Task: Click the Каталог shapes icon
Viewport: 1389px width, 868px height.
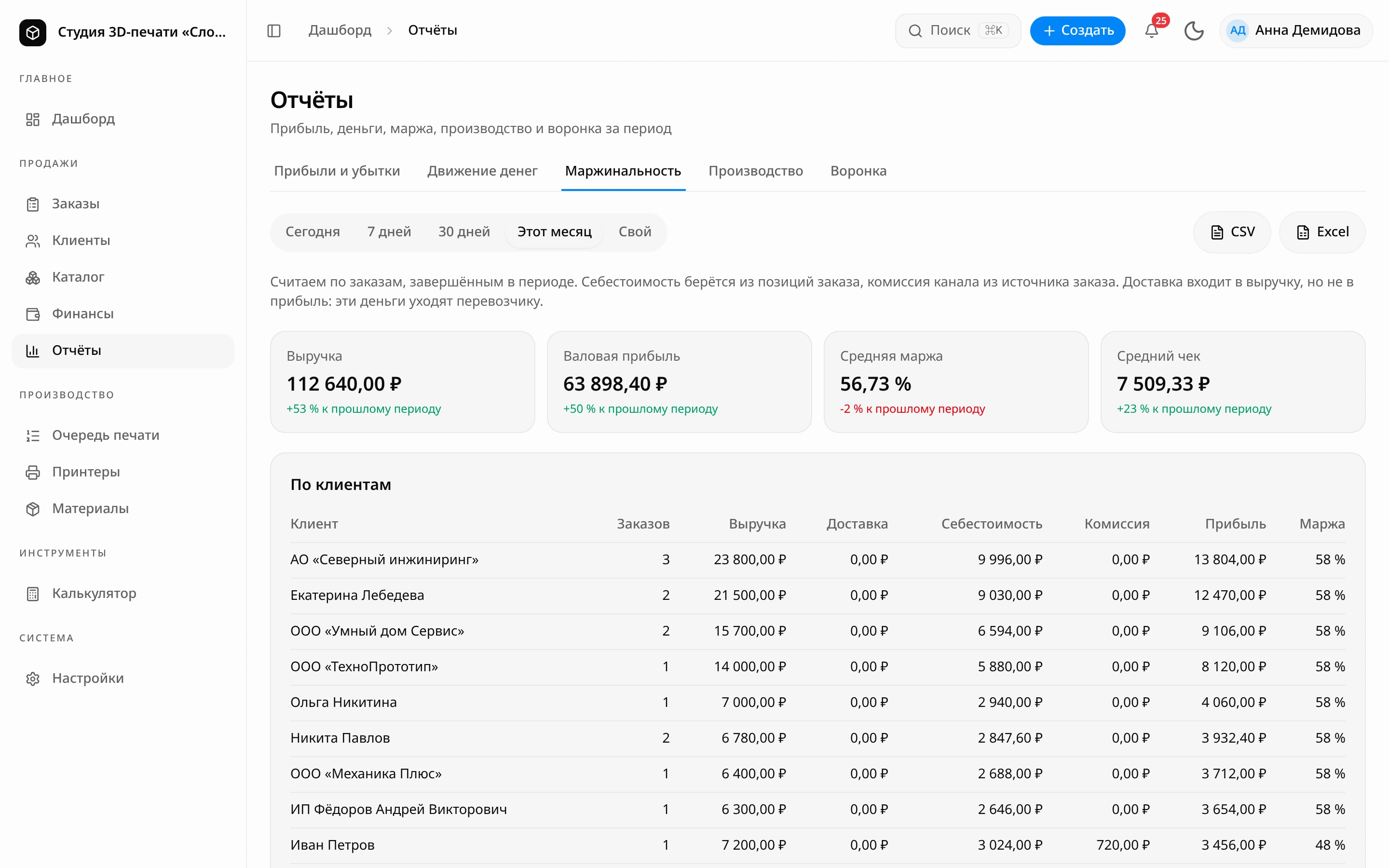Action: tap(33, 278)
